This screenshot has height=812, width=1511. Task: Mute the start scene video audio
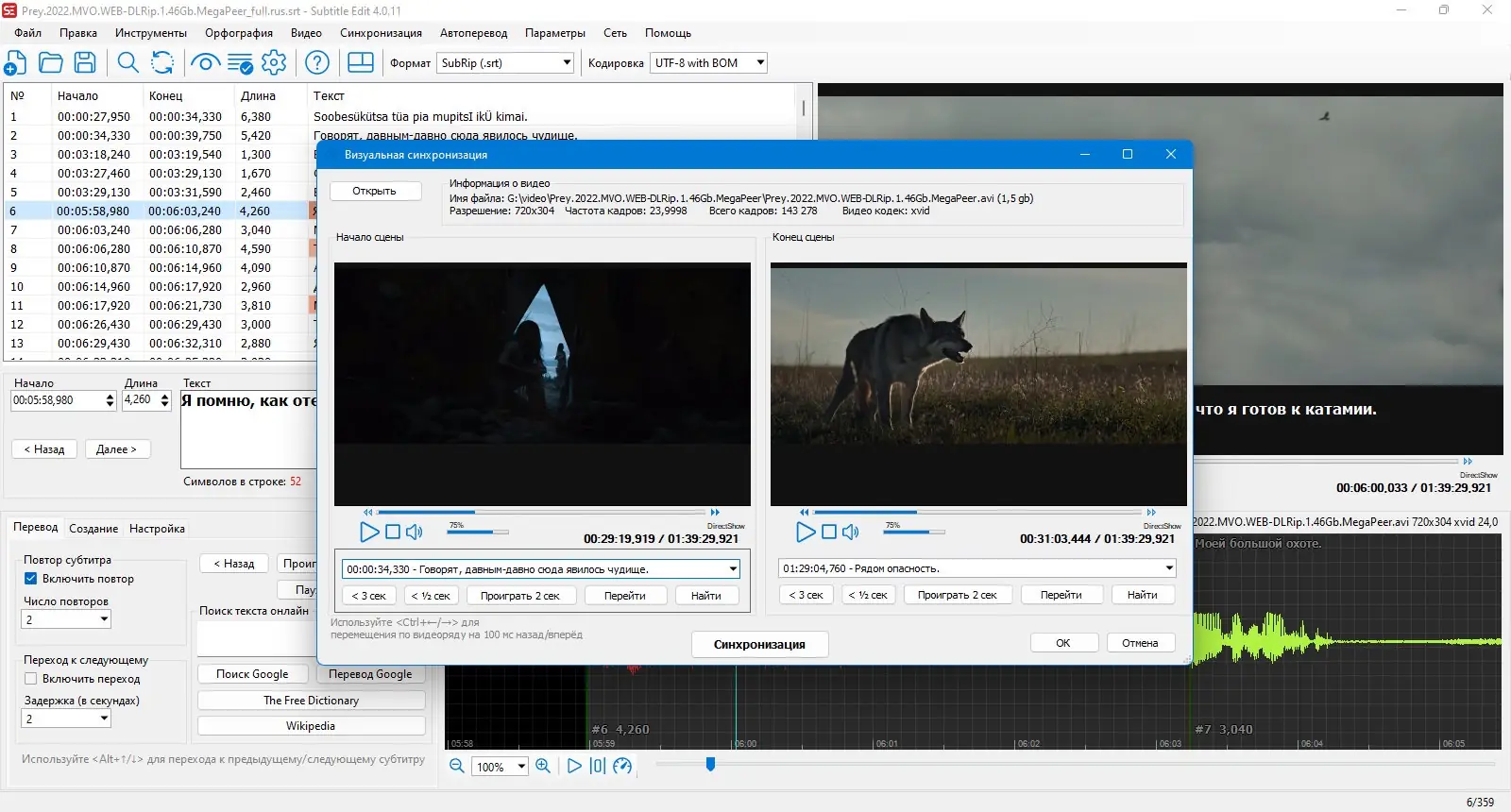(x=415, y=532)
